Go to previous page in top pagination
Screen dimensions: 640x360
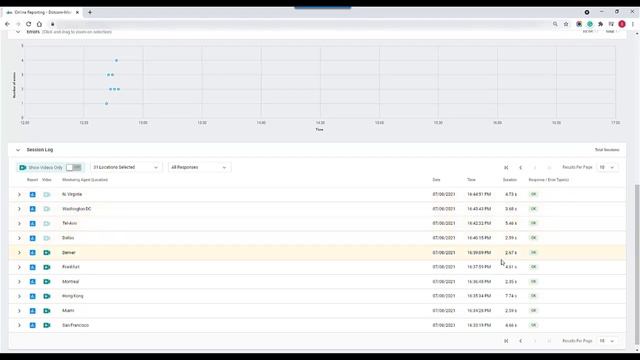(520, 167)
